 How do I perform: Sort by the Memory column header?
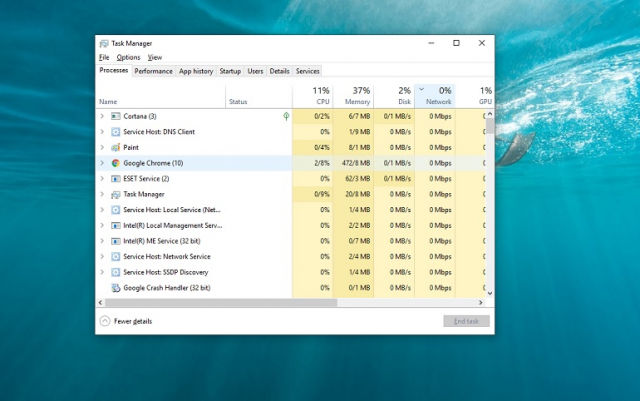(x=353, y=96)
